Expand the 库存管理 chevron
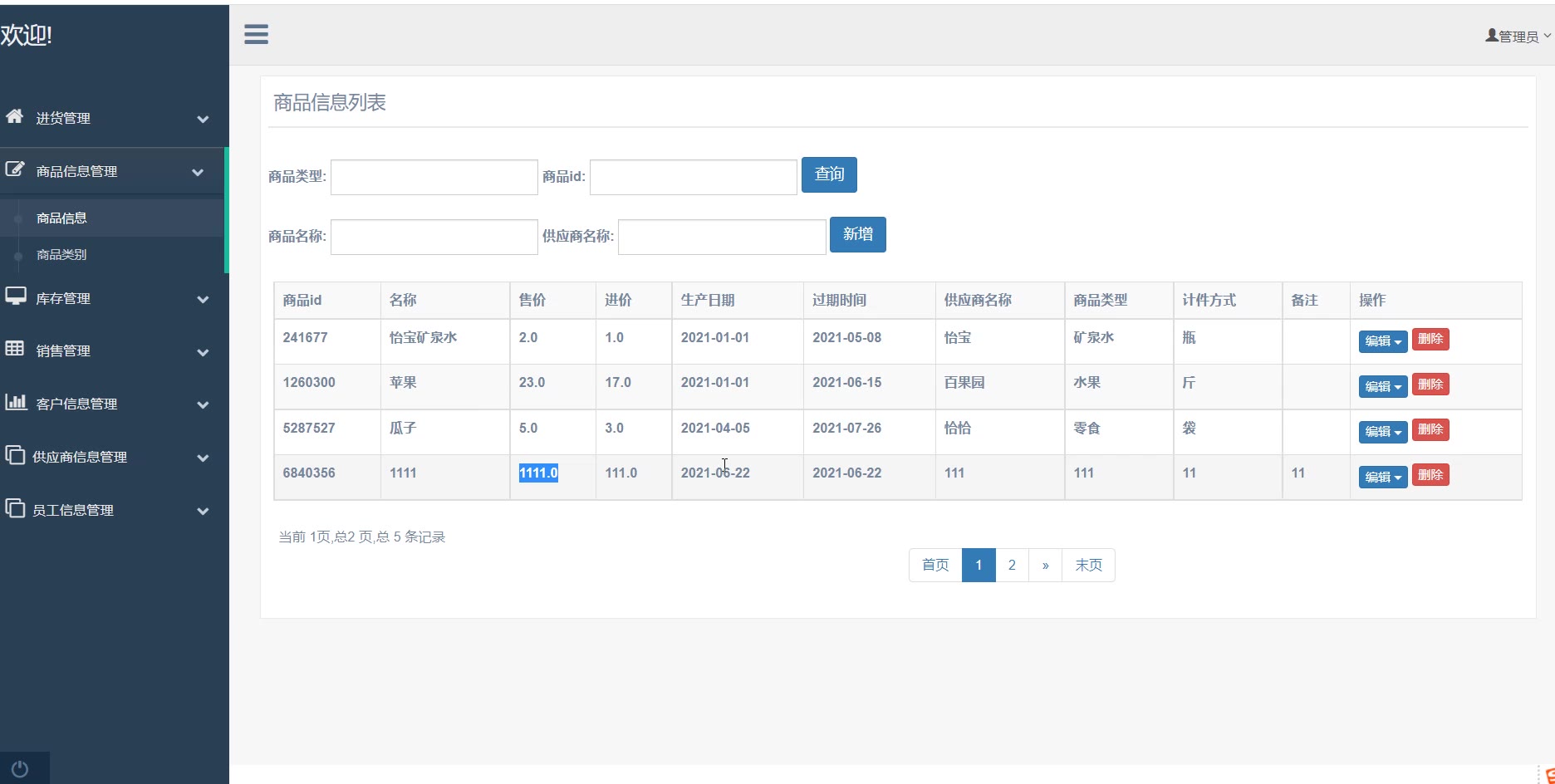Image resolution: width=1555 pixels, height=784 pixels. (x=203, y=300)
